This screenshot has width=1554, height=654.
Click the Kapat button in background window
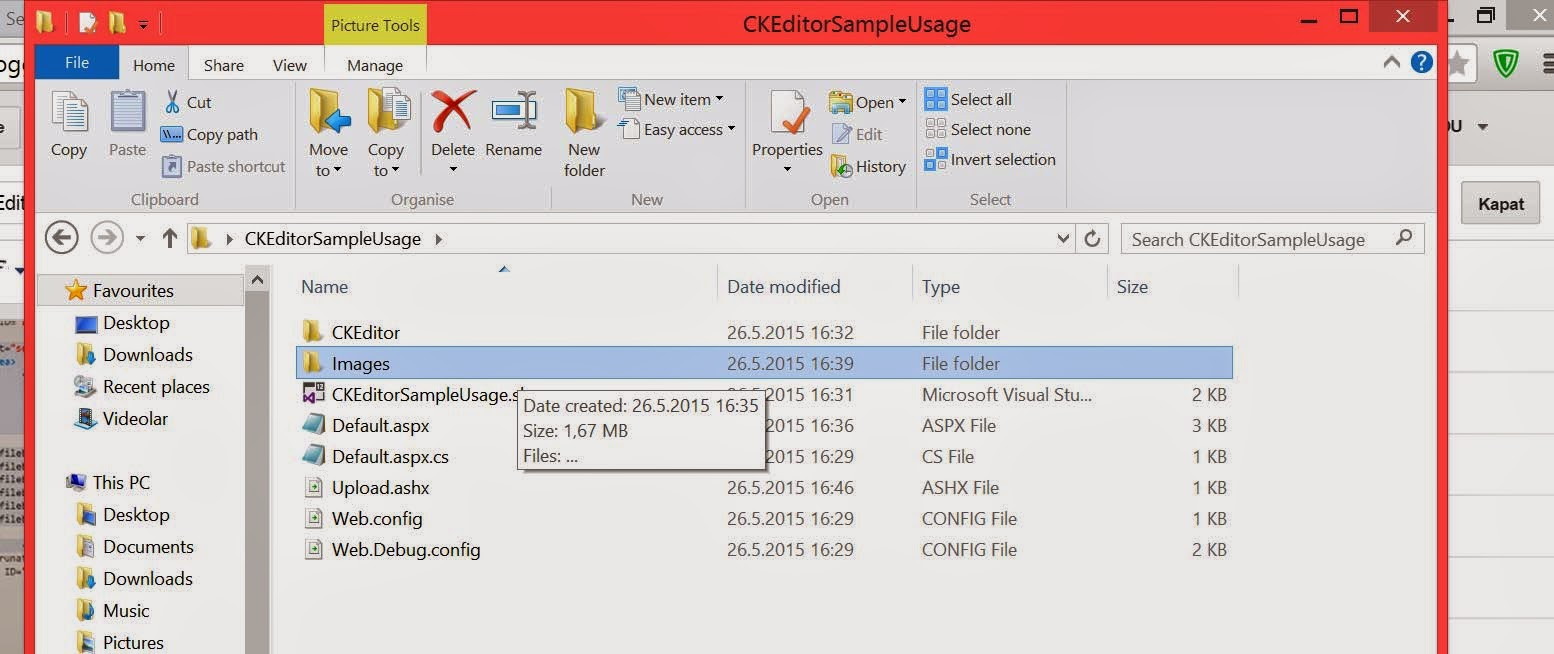pyautogui.click(x=1501, y=204)
